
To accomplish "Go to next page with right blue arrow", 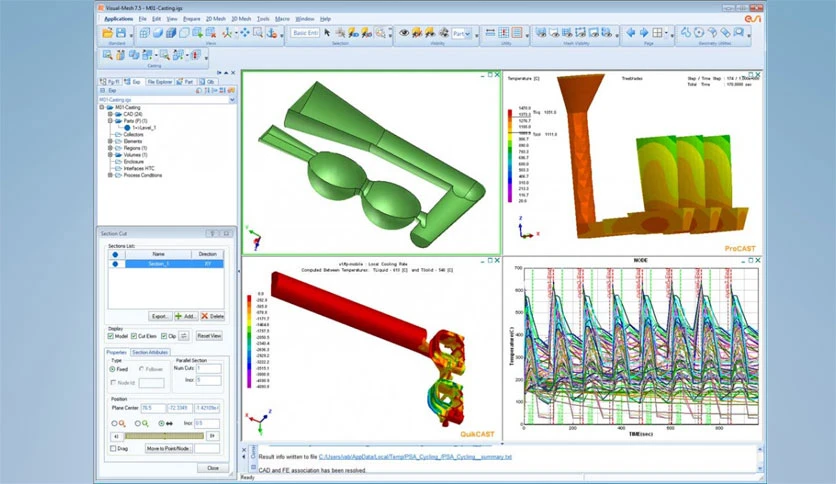I will coord(644,33).
